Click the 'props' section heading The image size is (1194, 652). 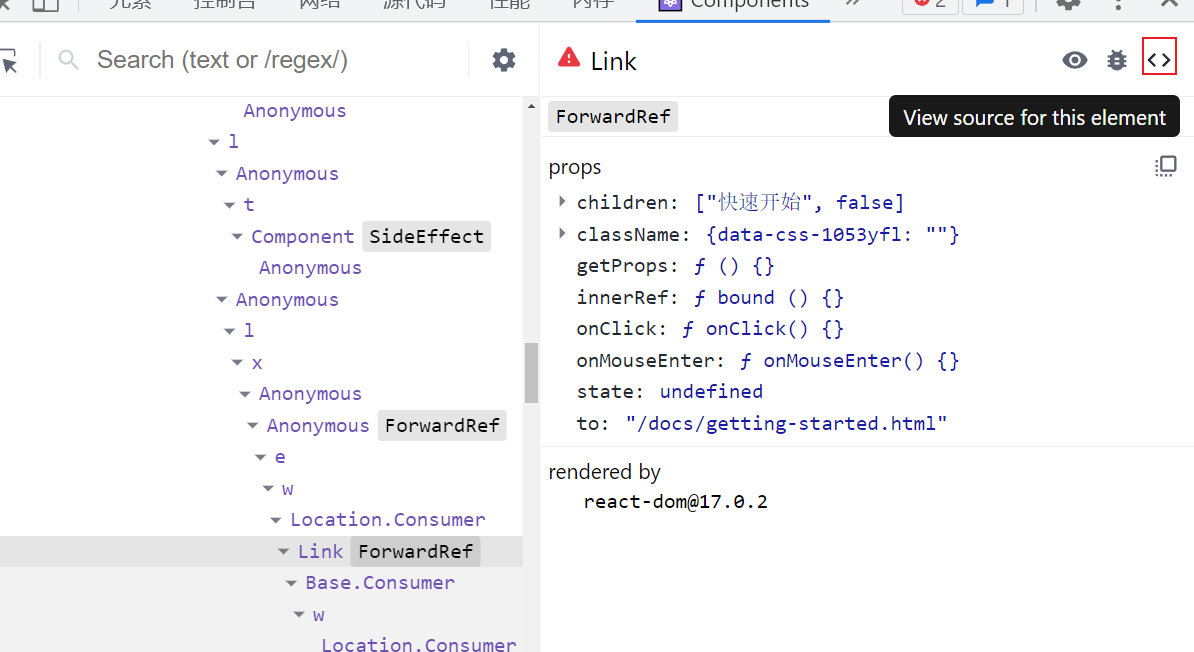pos(575,168)
